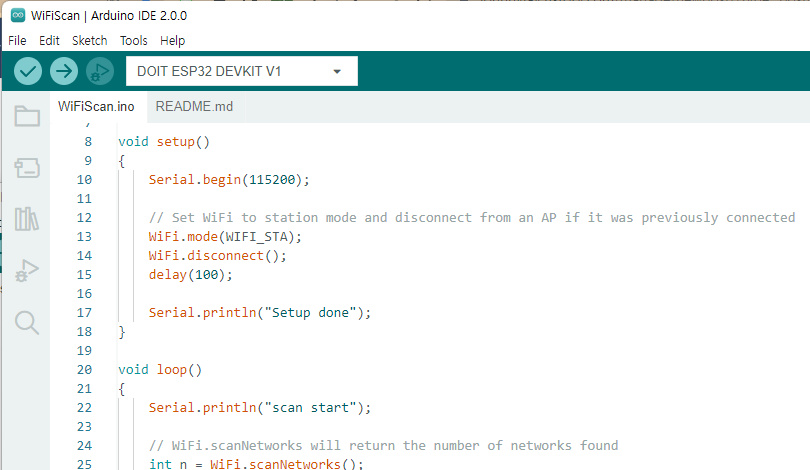Click 'WiFi.disconnect();' code line
The height and width of the screenshot is (470, 810).
(217, 256)
